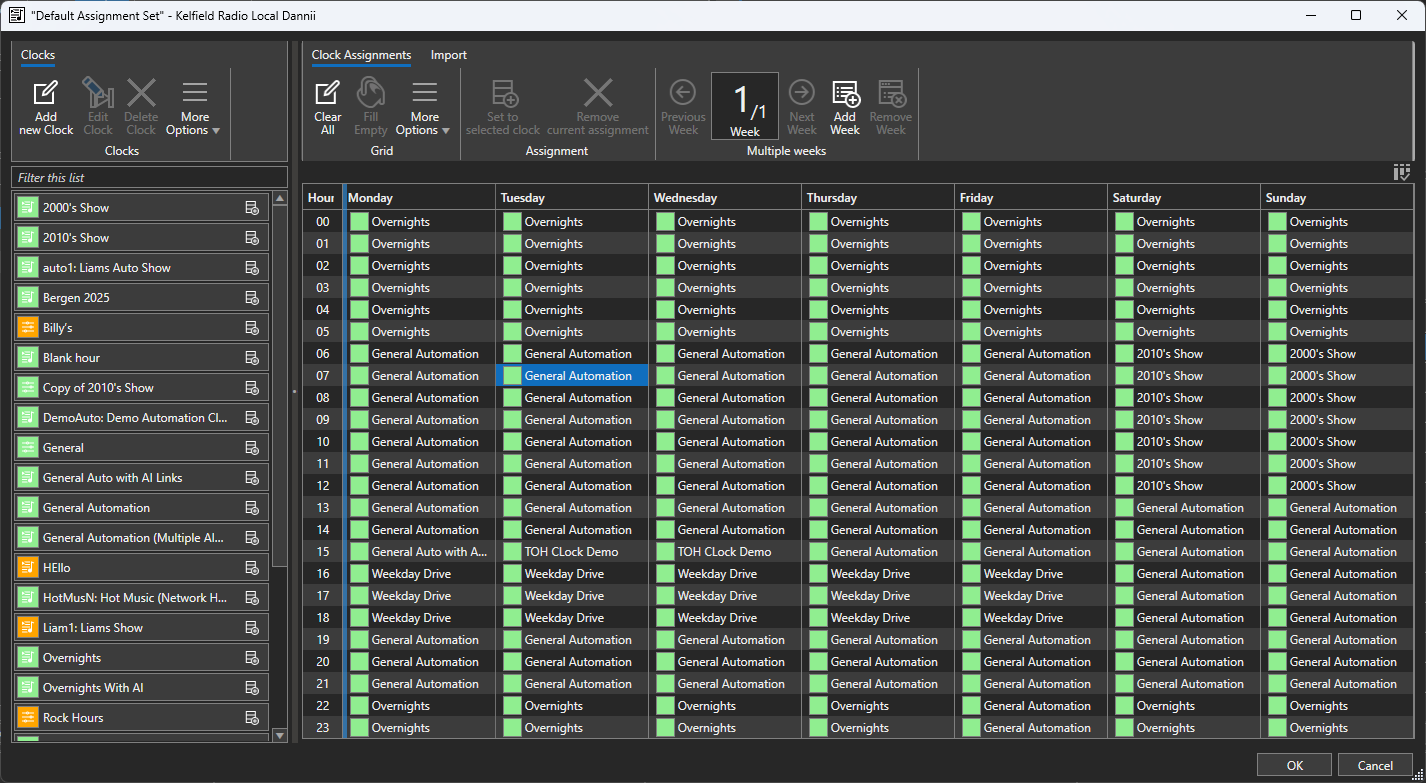Click the Remove Week icon
This screenshot has height=783, width=1426.
pos(891,94)
